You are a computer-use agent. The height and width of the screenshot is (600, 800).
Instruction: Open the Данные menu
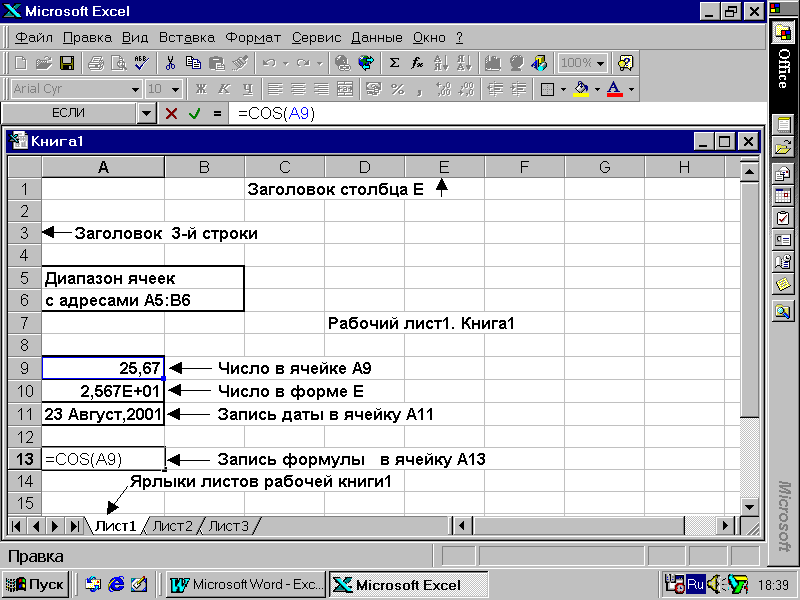pyautogui.click(x=377, y=38)
